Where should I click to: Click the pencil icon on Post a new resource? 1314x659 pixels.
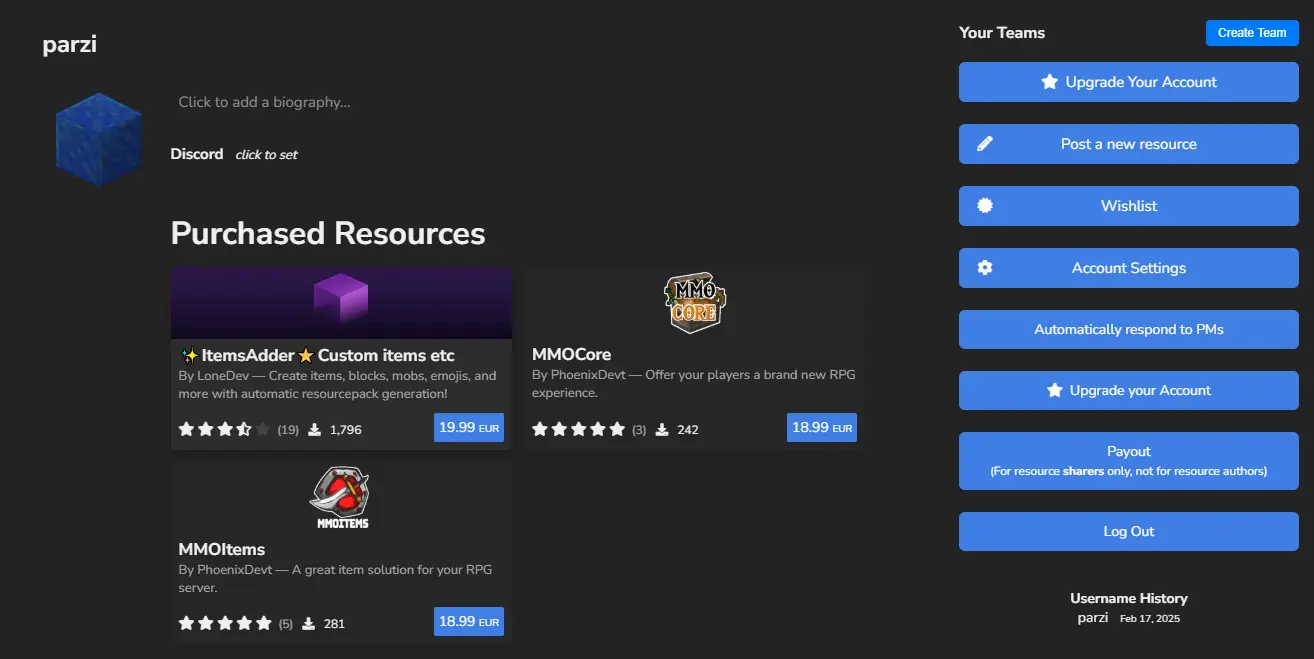[x=985, y=144]
